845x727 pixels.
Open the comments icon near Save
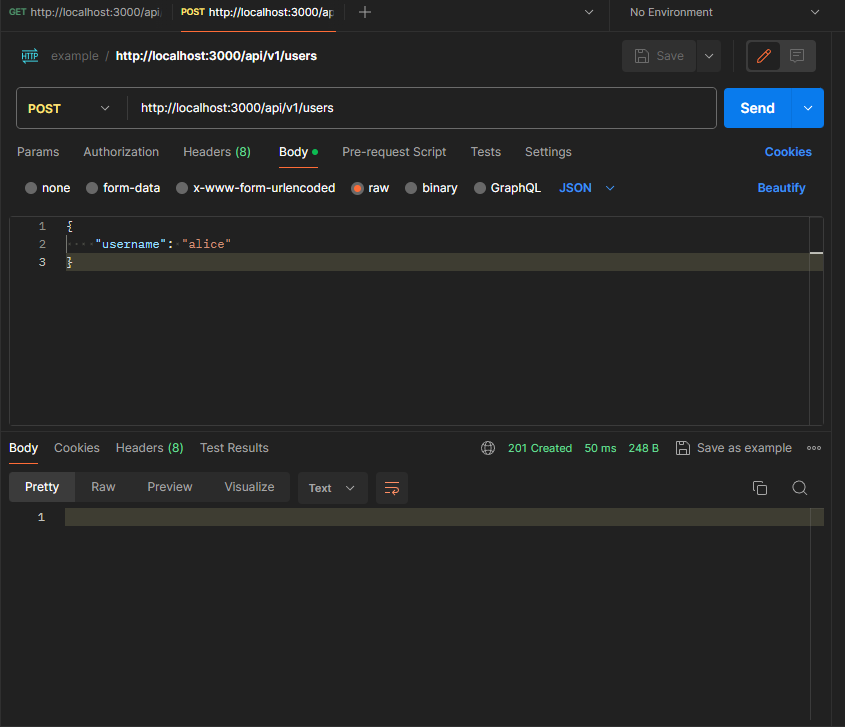point(795,55)
